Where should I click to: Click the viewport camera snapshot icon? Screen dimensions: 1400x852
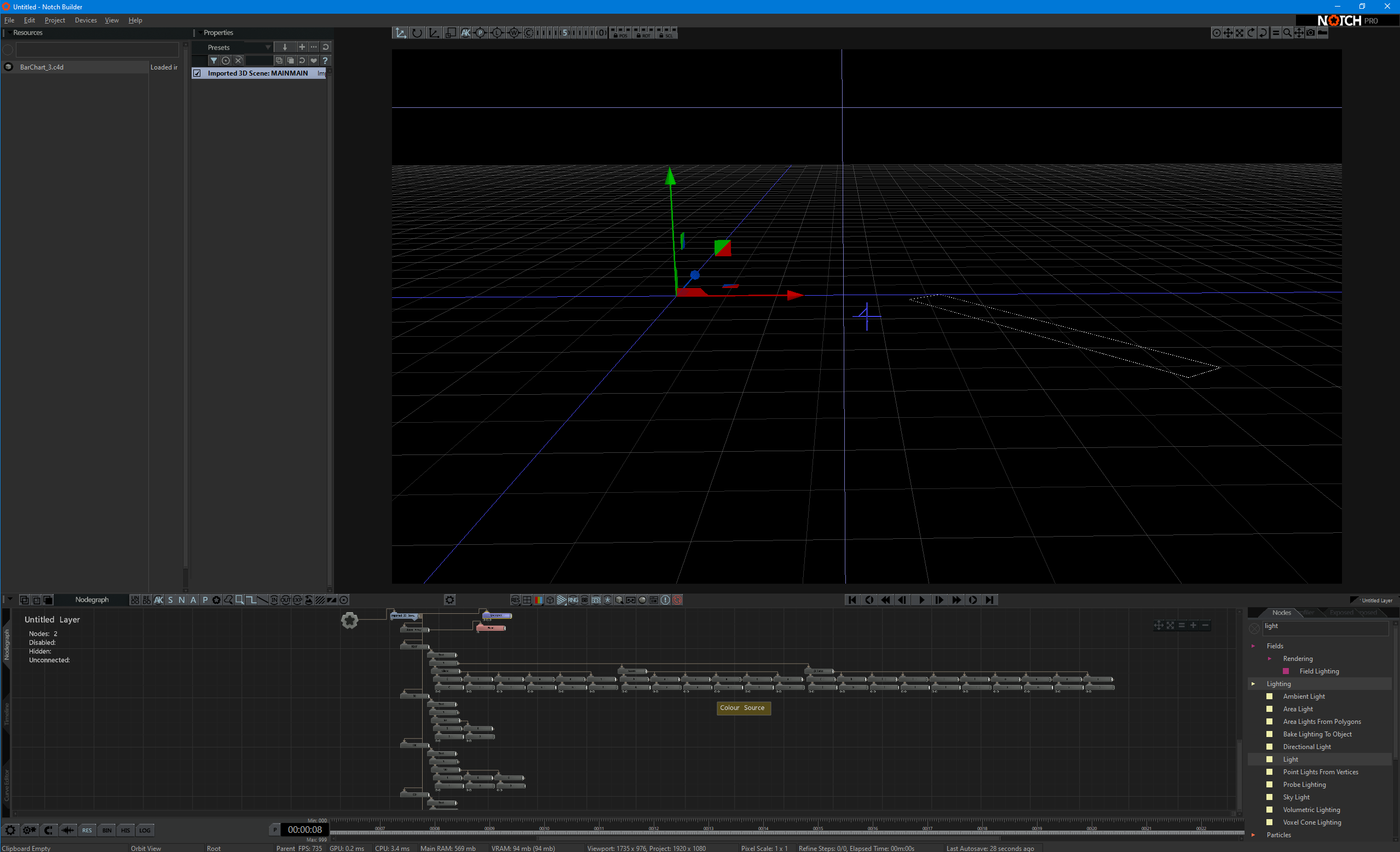click(x=1310, y=33)
